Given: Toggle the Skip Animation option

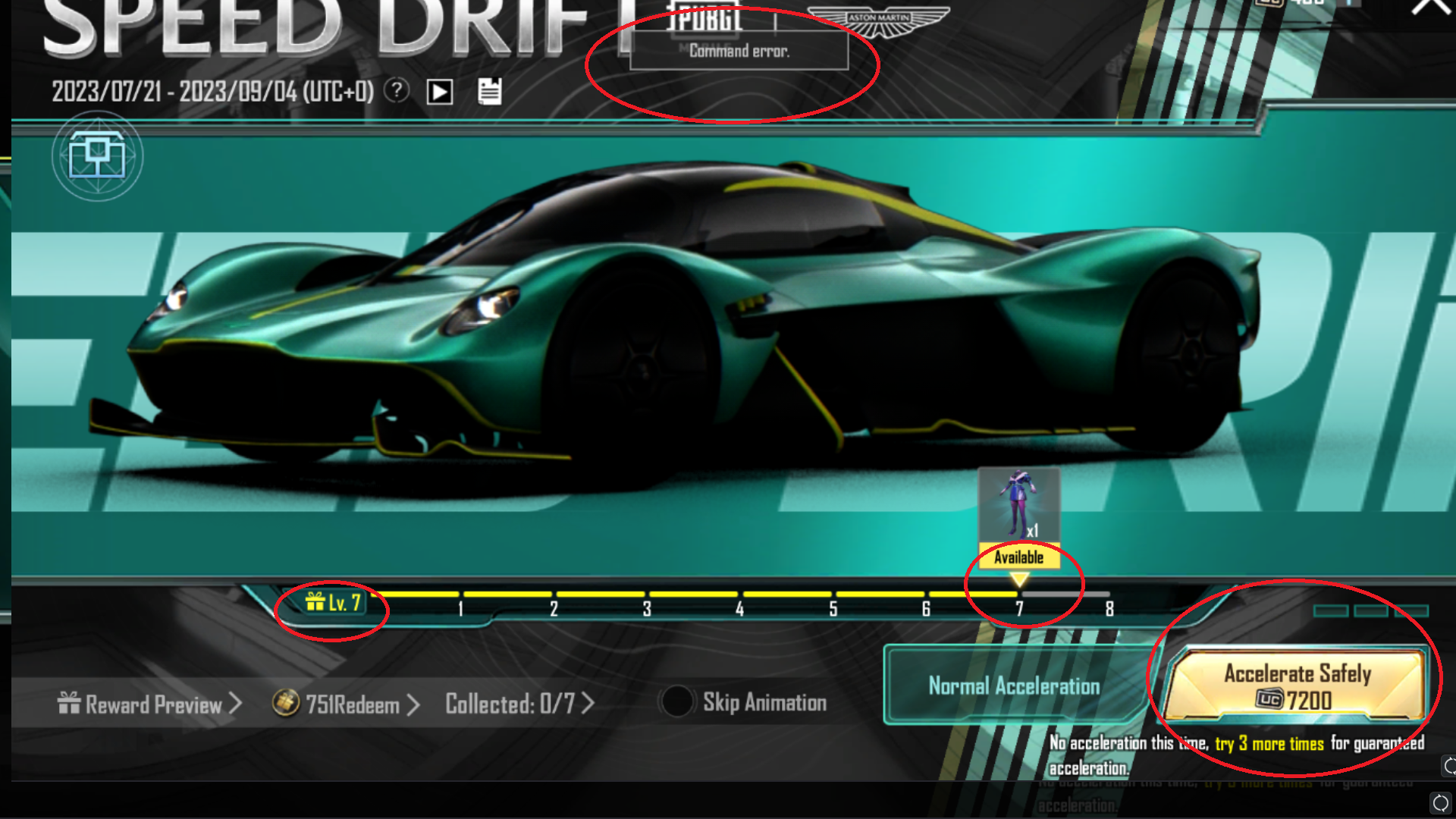Looking at the screenshot, I should click(x=676, y=701).
